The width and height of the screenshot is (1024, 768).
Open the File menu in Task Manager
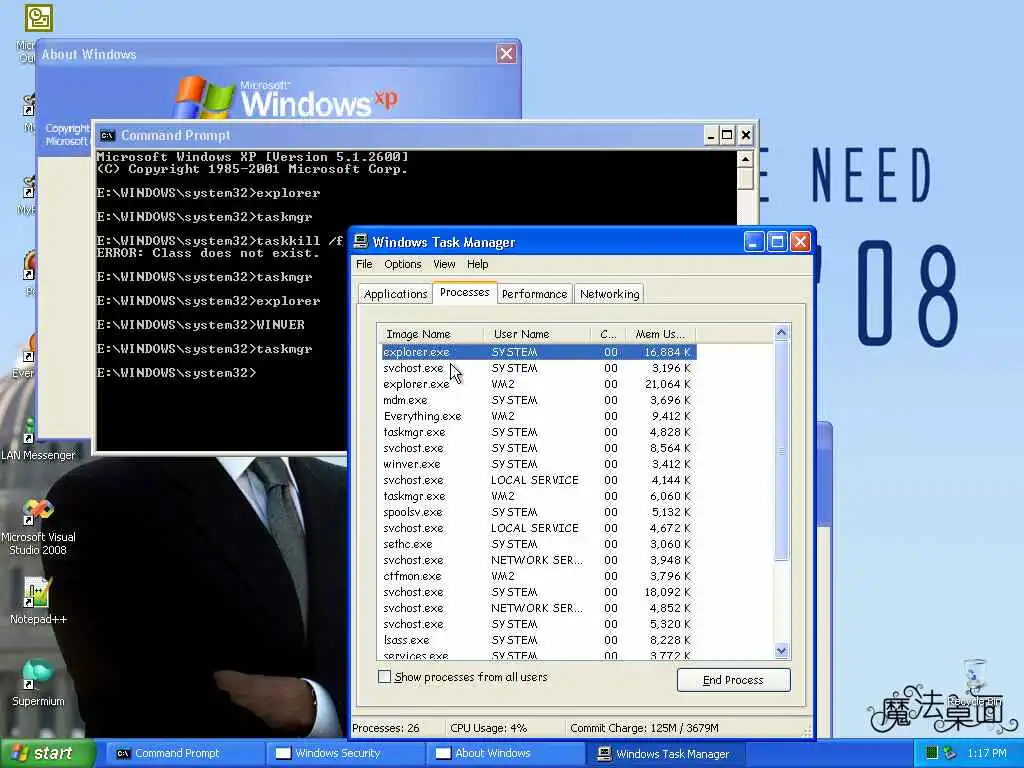[x=364, y=264]
